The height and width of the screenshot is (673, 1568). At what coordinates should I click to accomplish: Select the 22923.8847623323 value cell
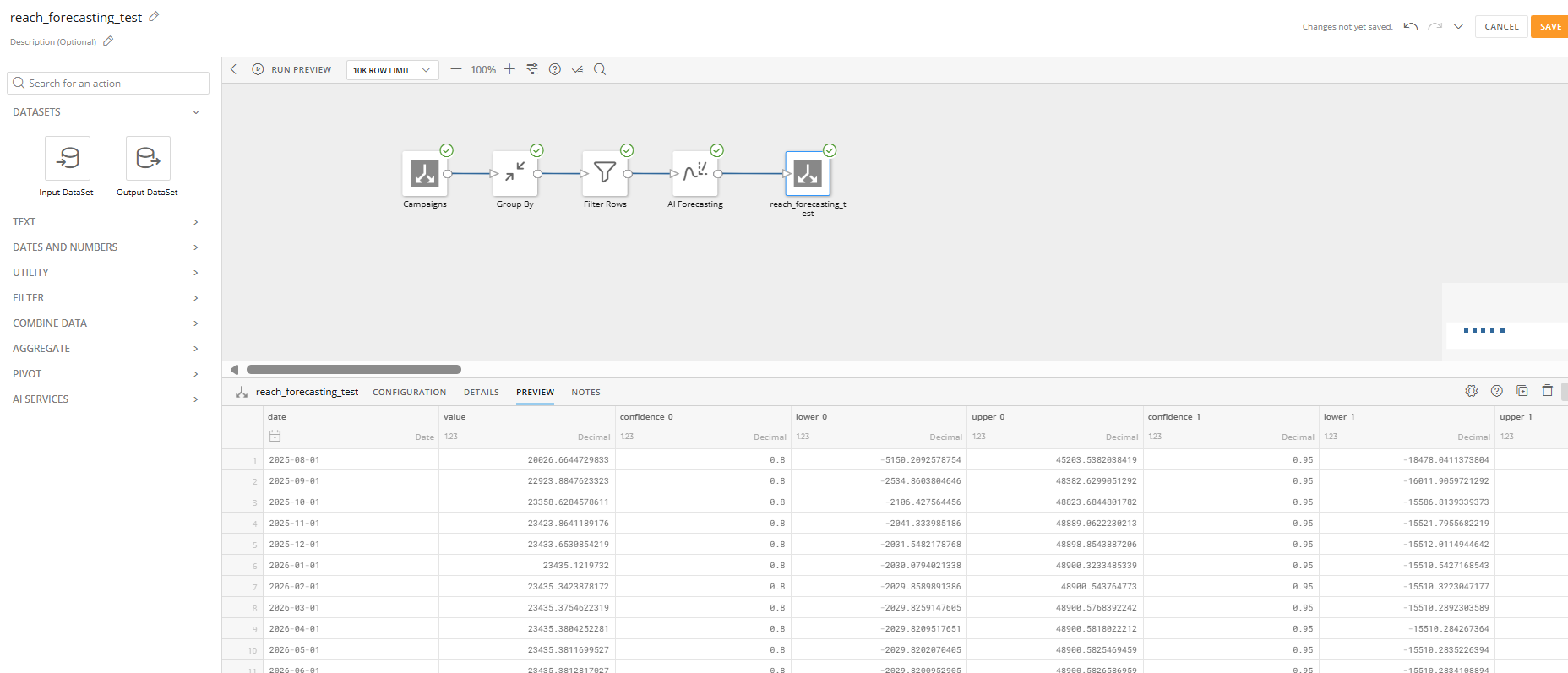pos(526,481)
